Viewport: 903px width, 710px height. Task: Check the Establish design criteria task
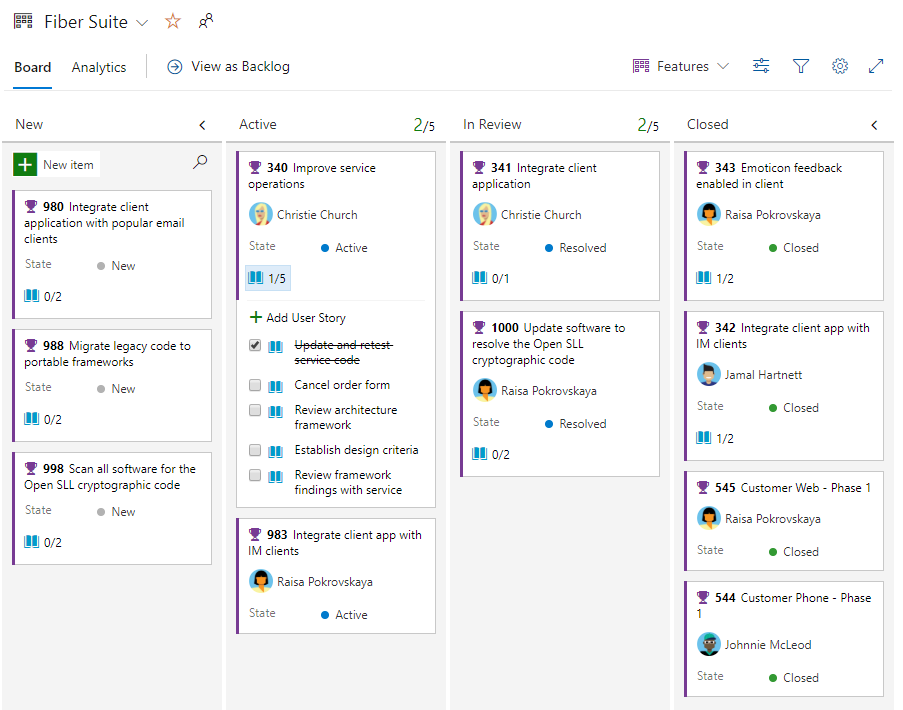254,450
